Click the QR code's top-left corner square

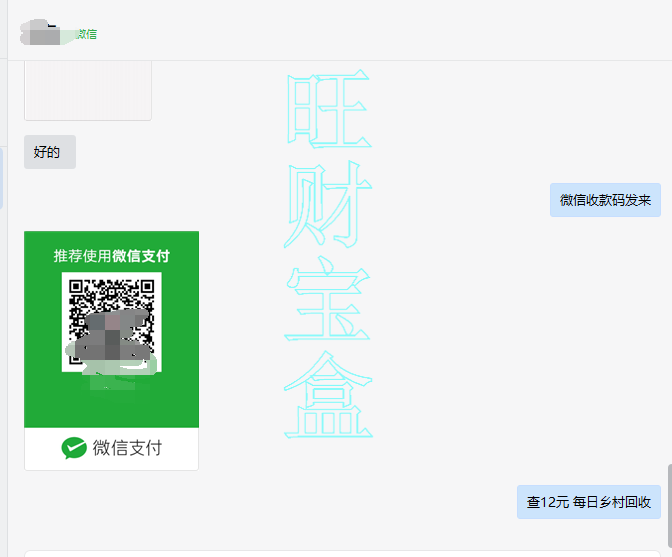[80, 291]
